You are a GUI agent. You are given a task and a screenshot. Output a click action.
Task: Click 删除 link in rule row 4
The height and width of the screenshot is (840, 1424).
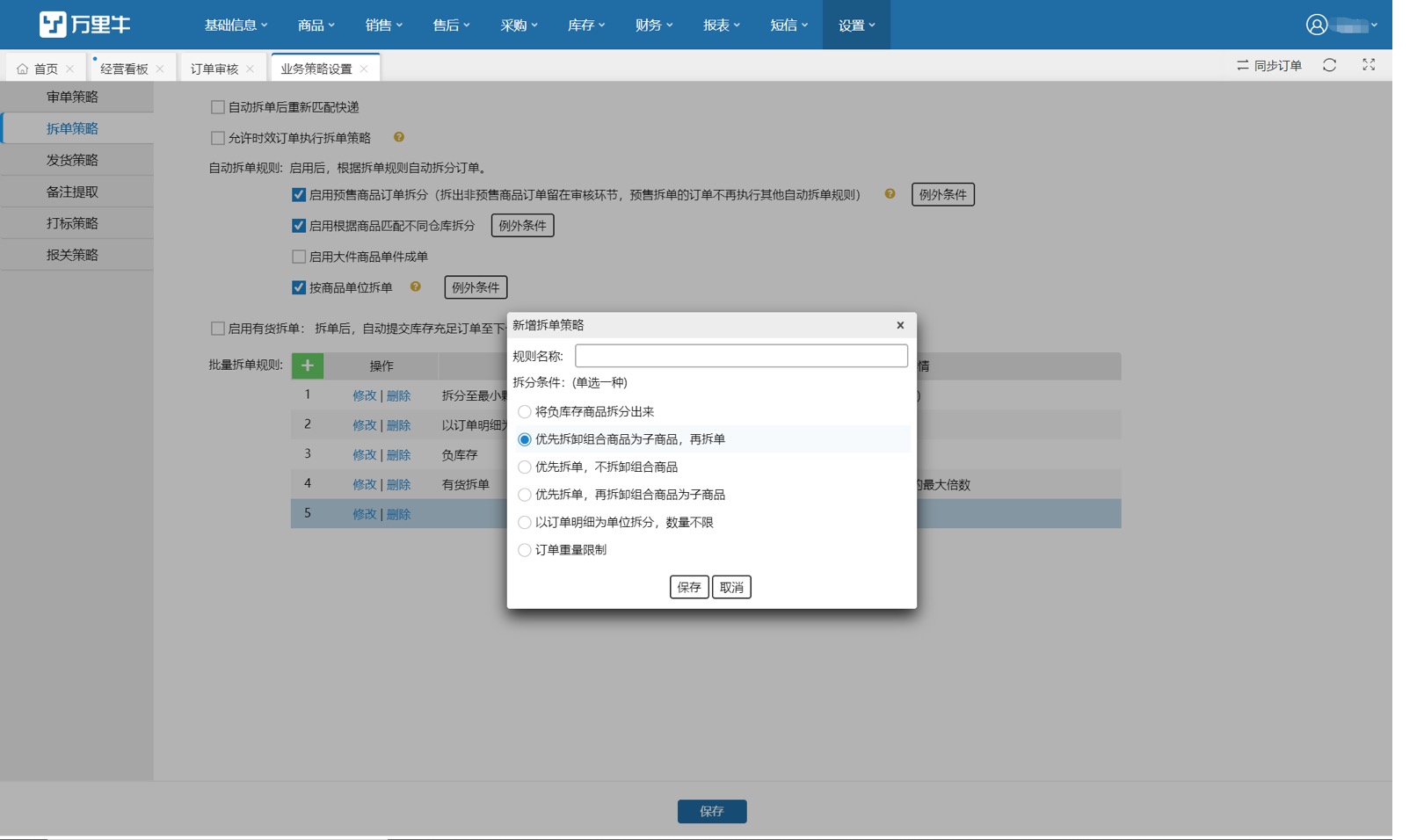[x=399, y=484]
